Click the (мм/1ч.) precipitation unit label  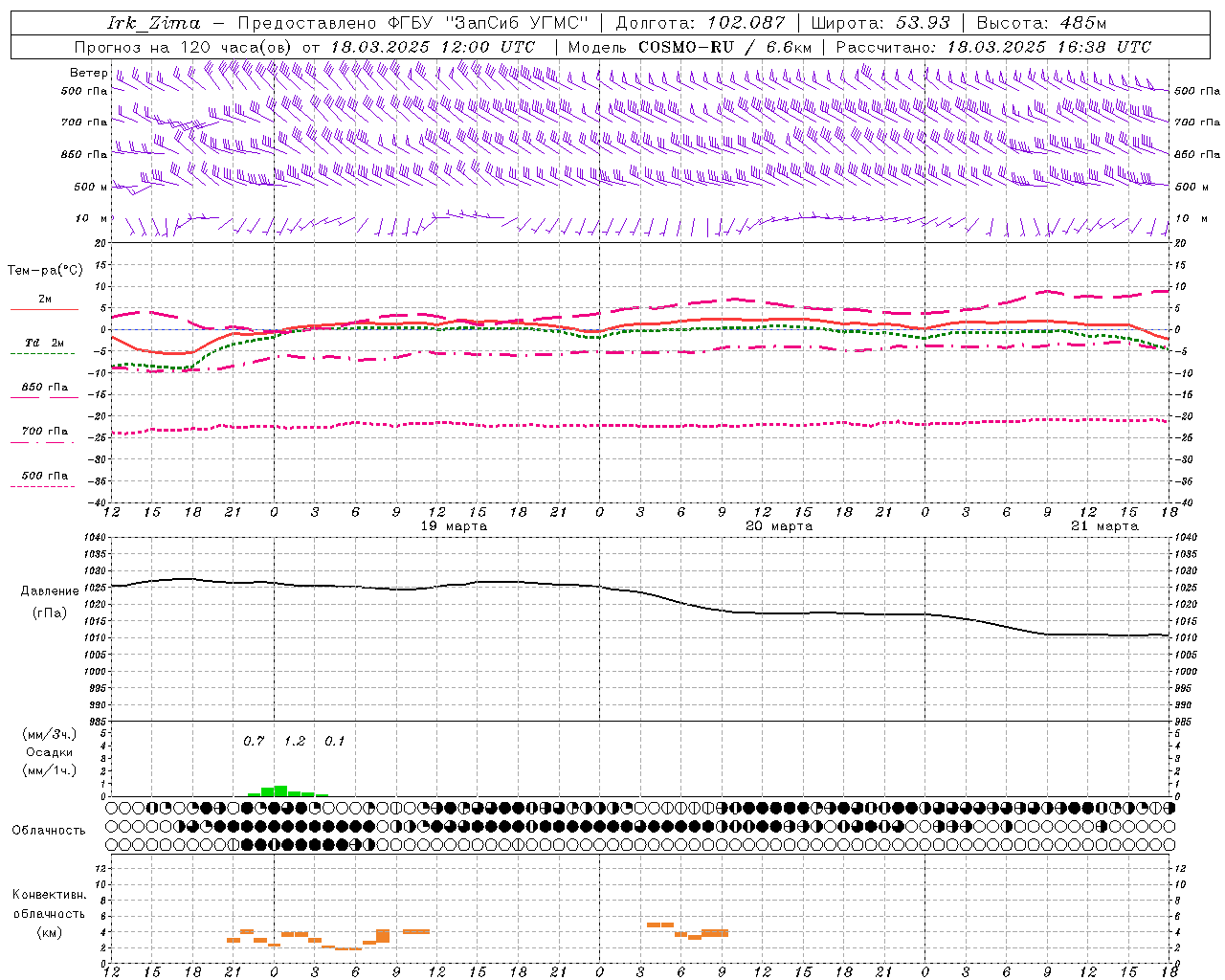(50, 770)
